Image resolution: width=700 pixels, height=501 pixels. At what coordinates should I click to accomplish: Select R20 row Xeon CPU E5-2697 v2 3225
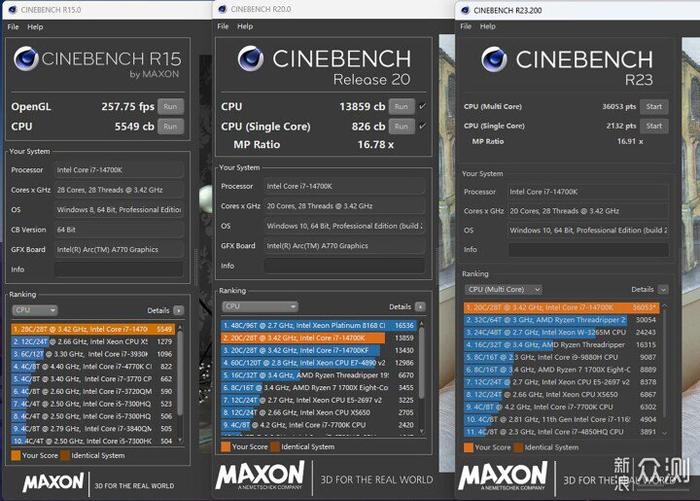tap(319, 401)
